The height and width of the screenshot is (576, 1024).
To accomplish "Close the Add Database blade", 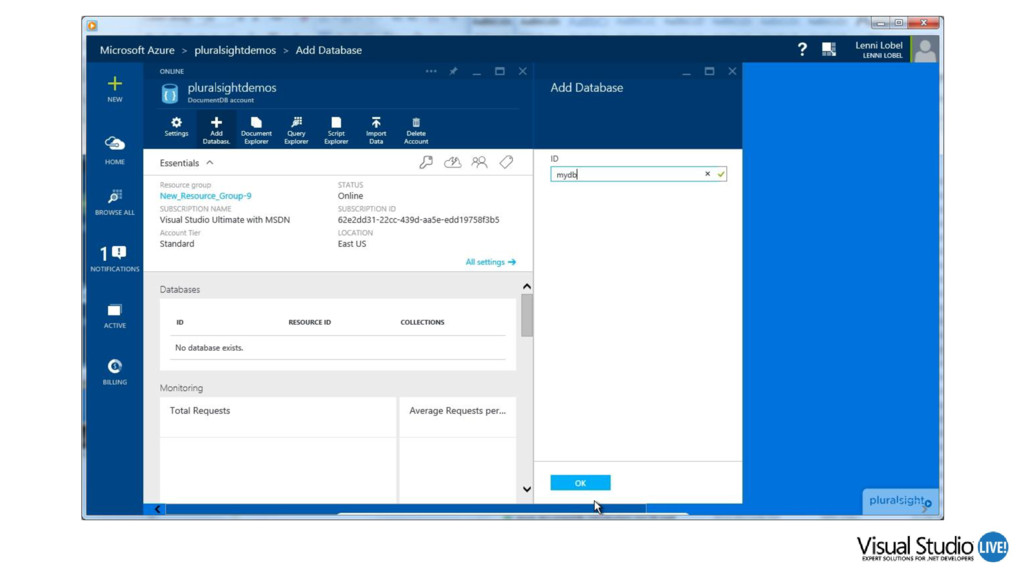I will tap(732, 71).
